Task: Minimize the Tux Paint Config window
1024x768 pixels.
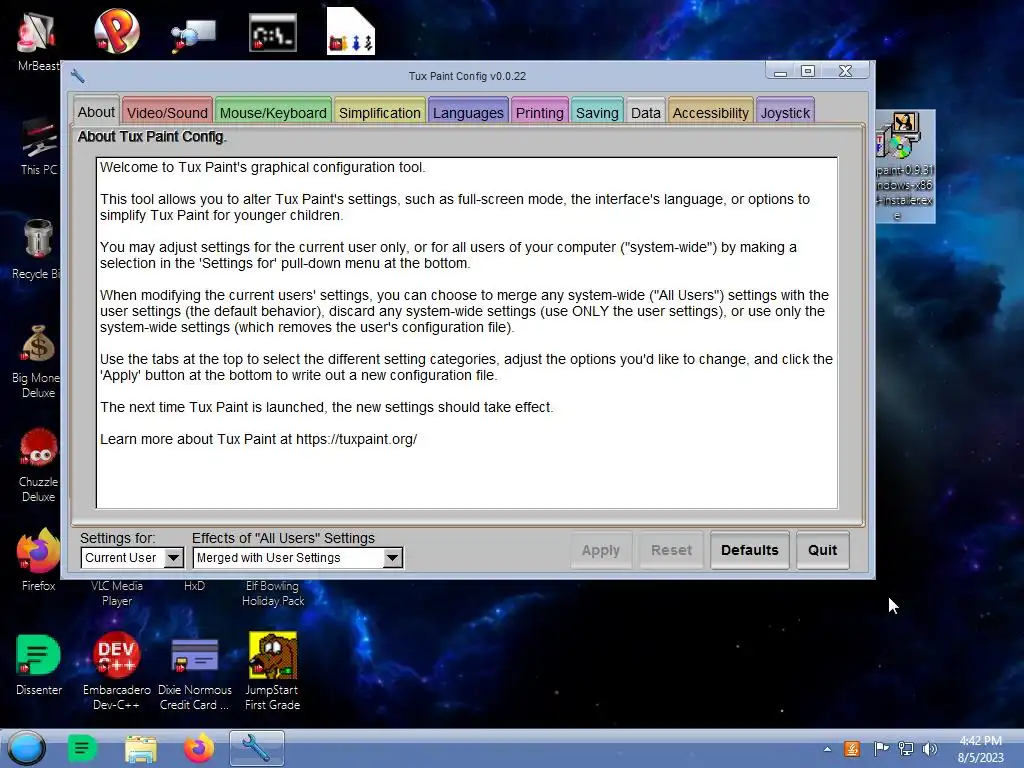Action: 780,71
